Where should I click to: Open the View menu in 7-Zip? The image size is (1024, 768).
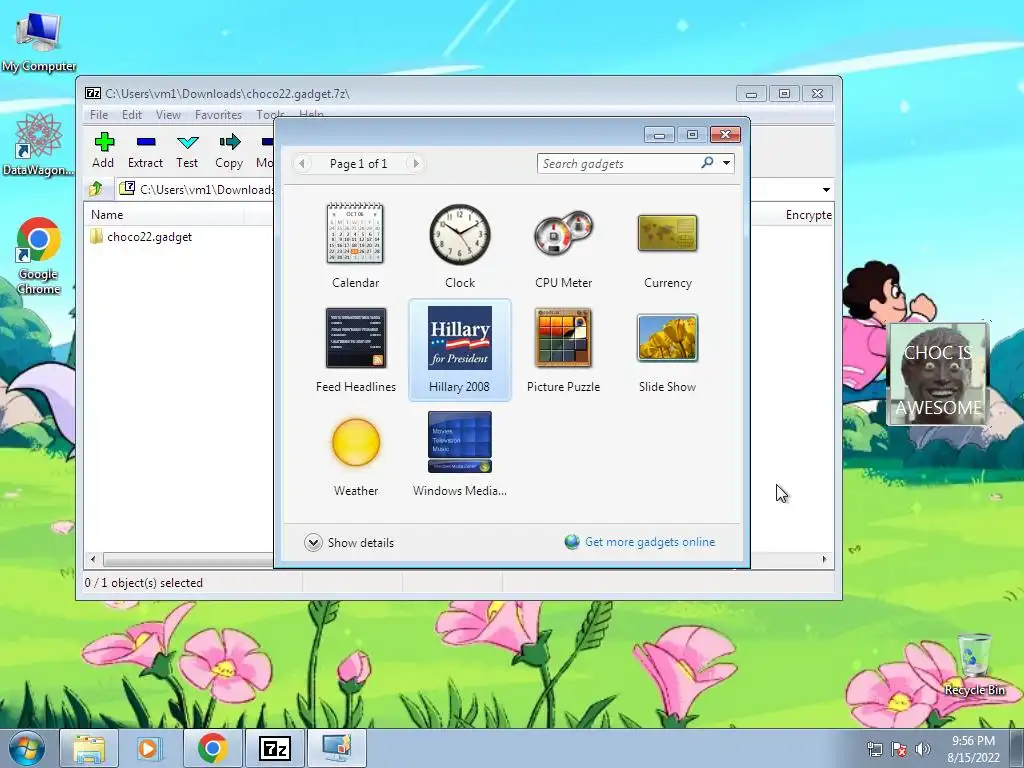(x=168, y=115)
